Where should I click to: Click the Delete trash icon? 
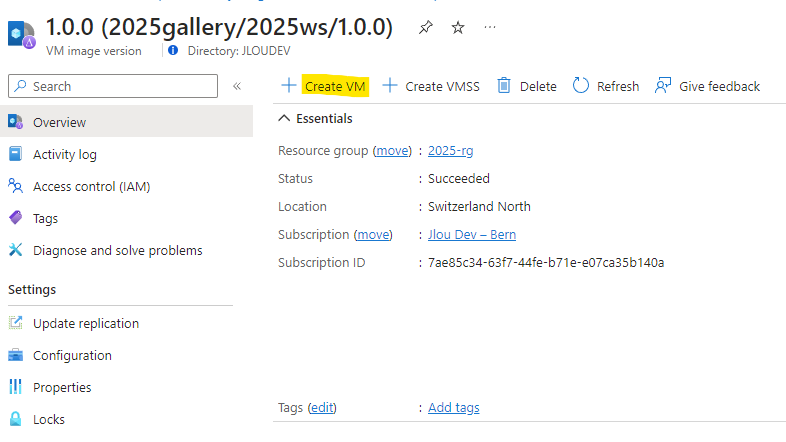tap(504, 86)
